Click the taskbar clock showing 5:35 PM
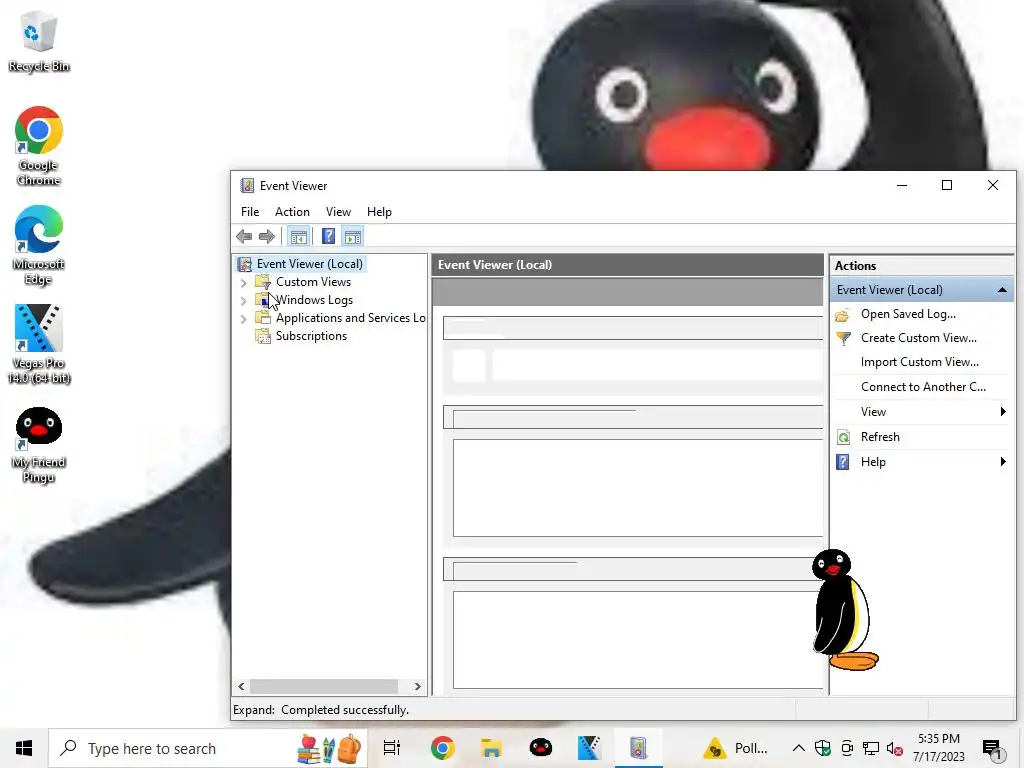Screen dimensions: 1024x768 938,748
